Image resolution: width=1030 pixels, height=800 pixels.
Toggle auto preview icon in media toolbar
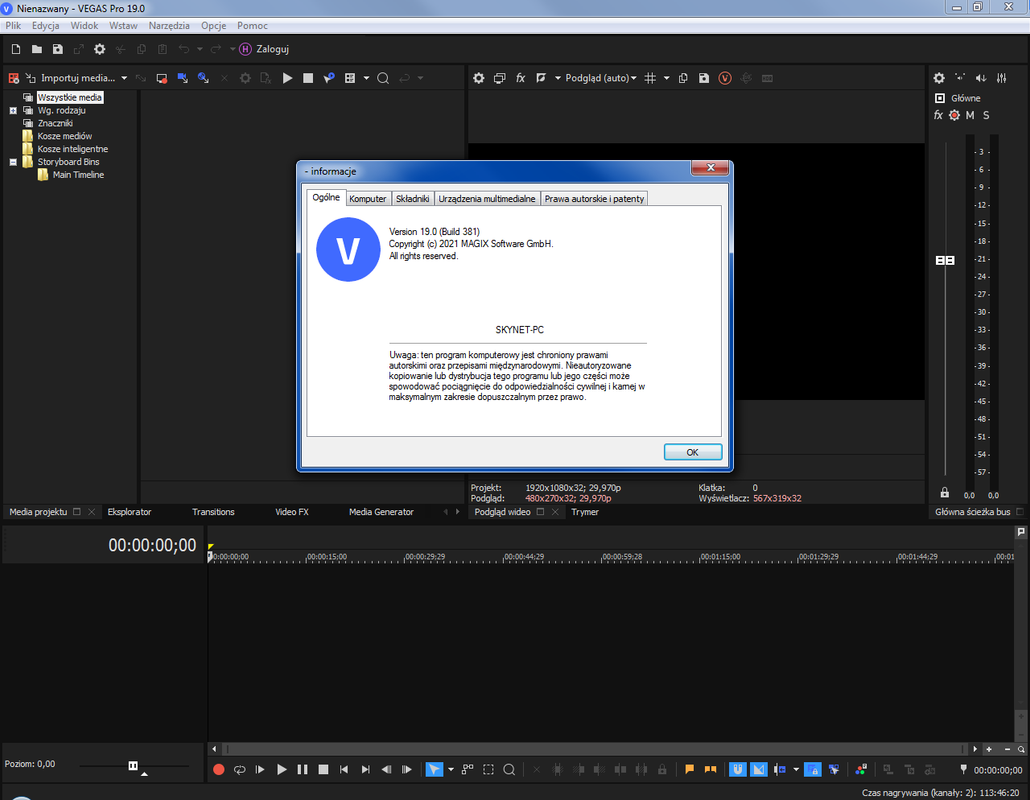click(329, 78)
